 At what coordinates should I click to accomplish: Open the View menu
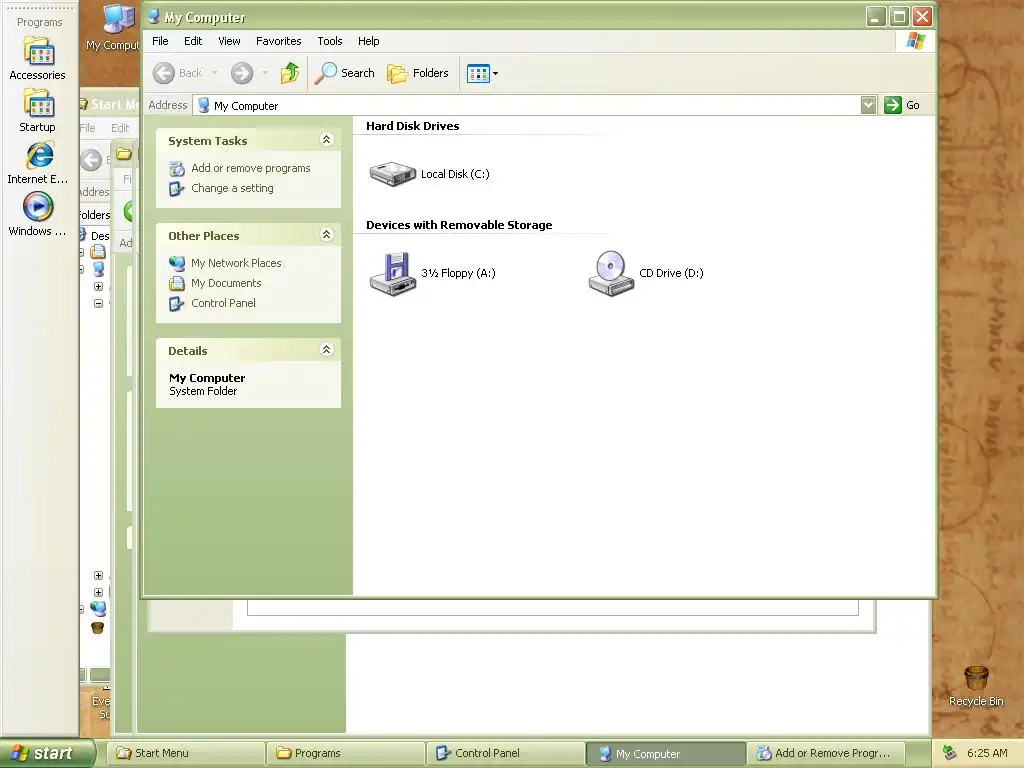pyautogui.click(x=229, y=41)
